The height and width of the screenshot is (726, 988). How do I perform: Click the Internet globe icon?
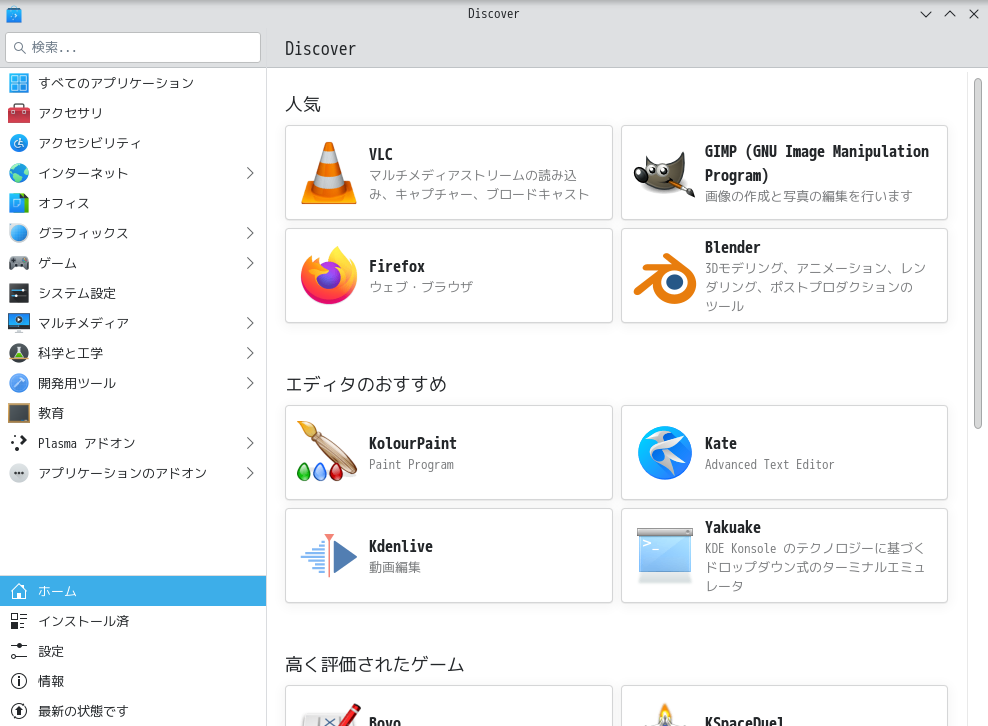(19, 173)
